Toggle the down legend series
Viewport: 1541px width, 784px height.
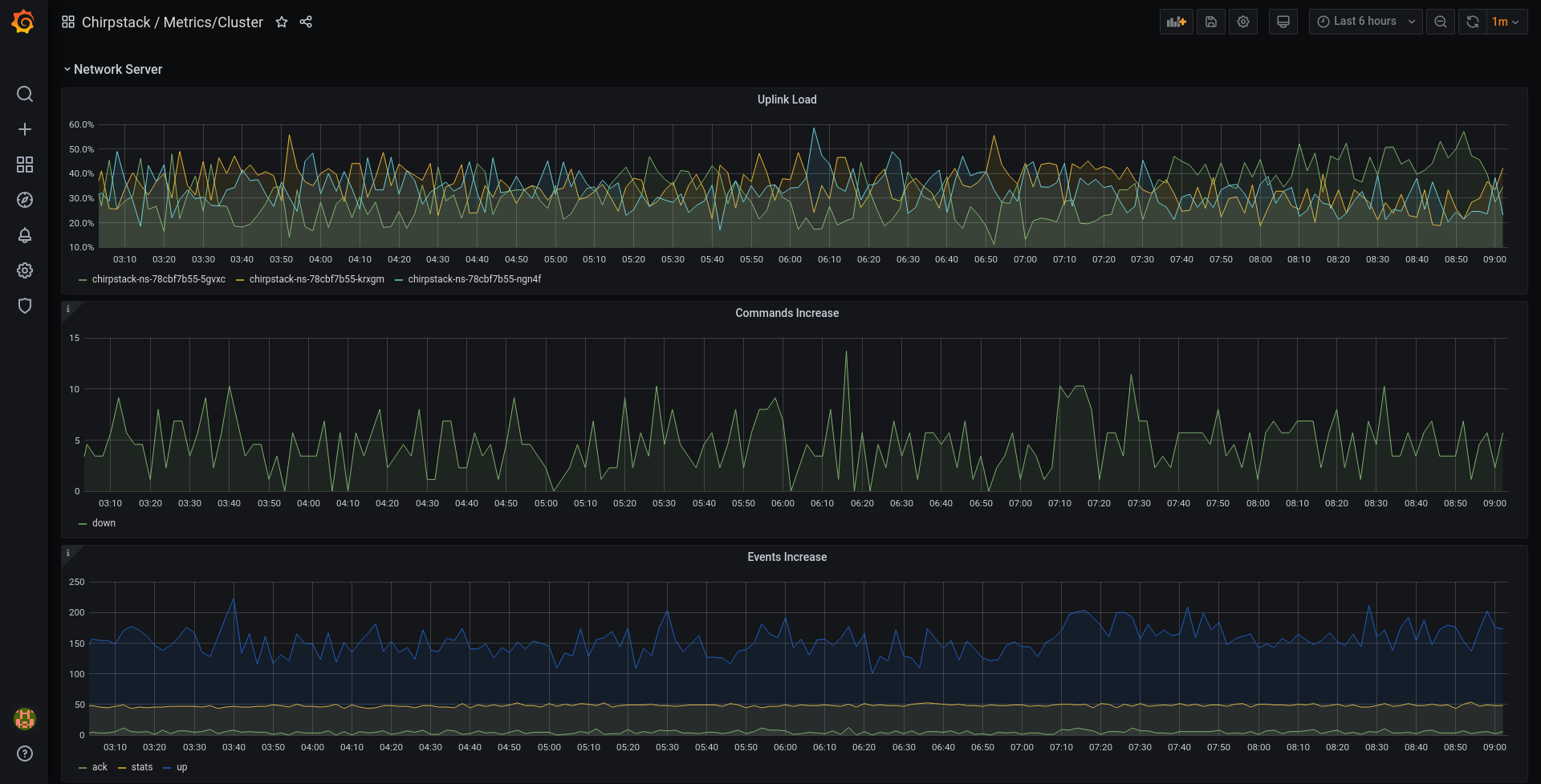click(x=104, y=523)
